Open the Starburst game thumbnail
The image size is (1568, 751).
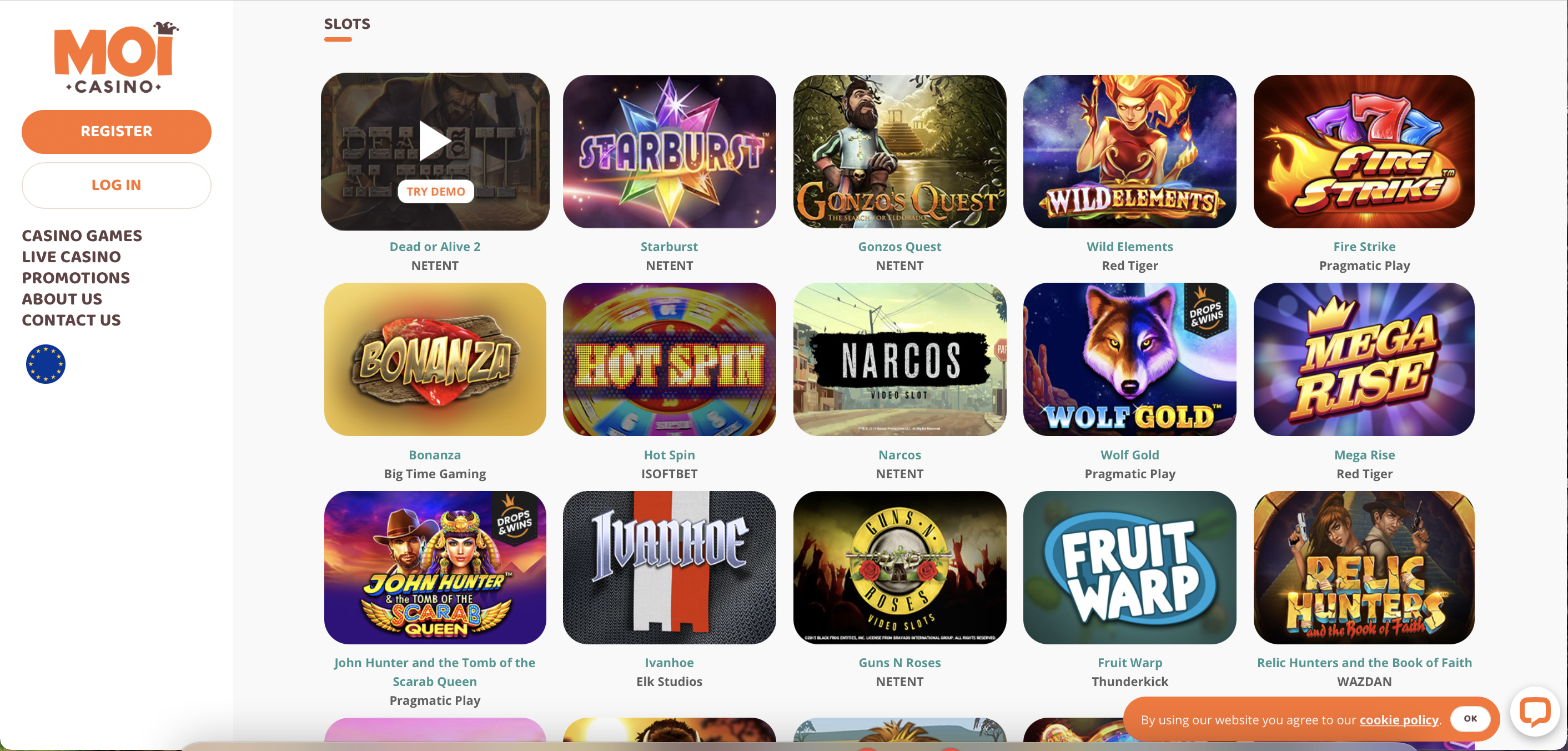pos(669,152)
